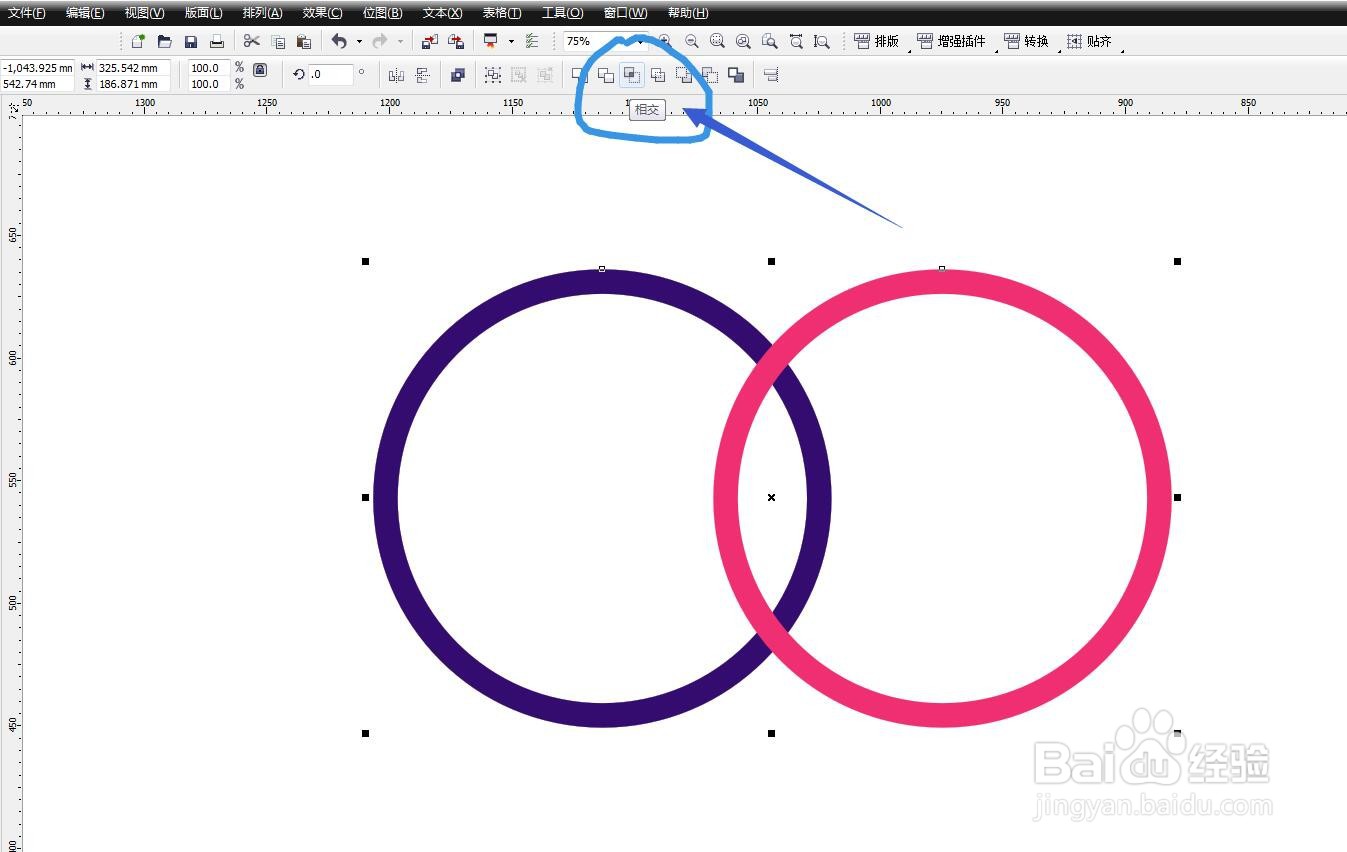Print the document using the printer icon
This screenshot has height=852, width=1347.
point(216,41)
